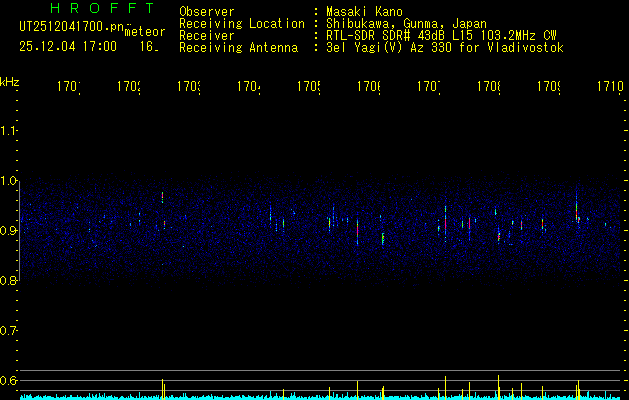
Task: Click the 'Receiving Antenna' label
Action: [239, 48]
